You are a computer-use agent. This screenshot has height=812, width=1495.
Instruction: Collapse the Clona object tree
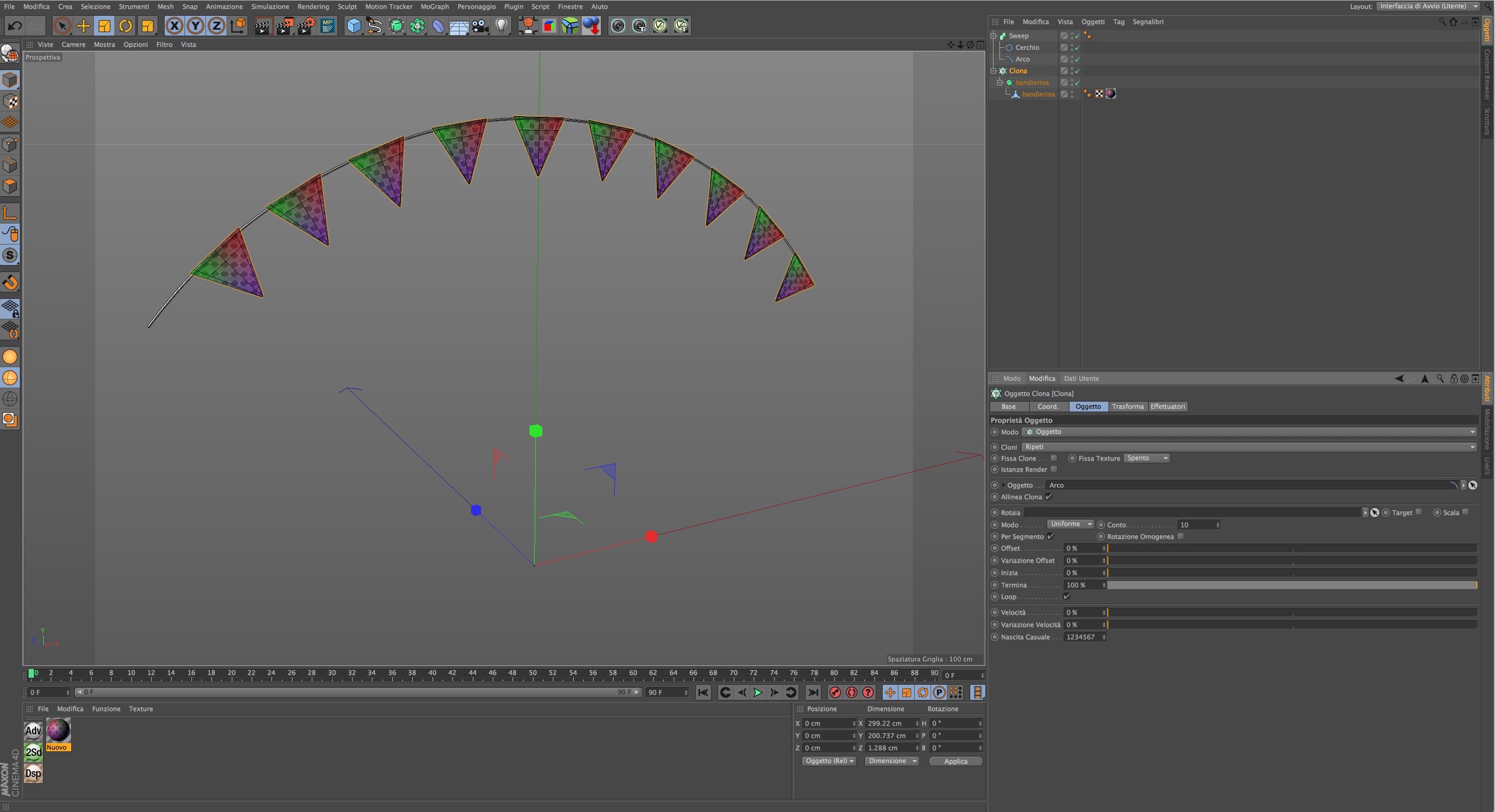pyautogui.click(x=994, y=71)
